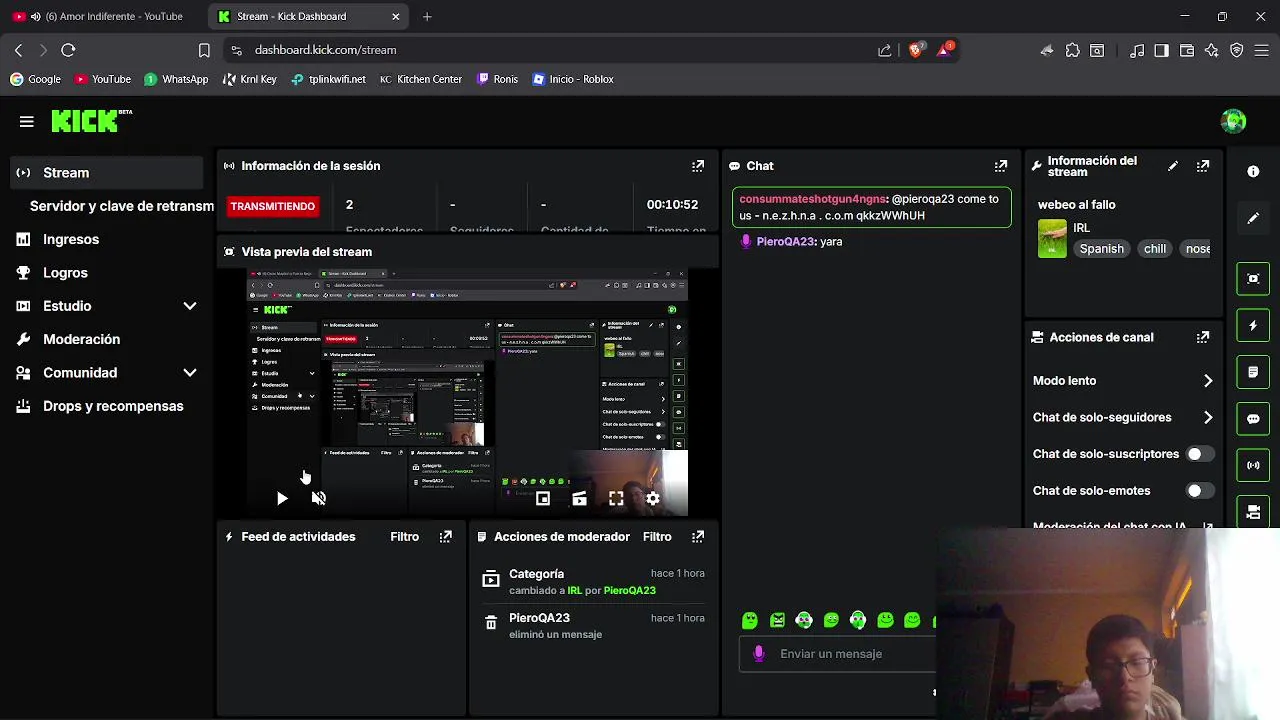Viewport: 1280px width, 720px height.
Task: Switch the preview to theater mode
Action: pyautogui.click(x=579, y=498)
